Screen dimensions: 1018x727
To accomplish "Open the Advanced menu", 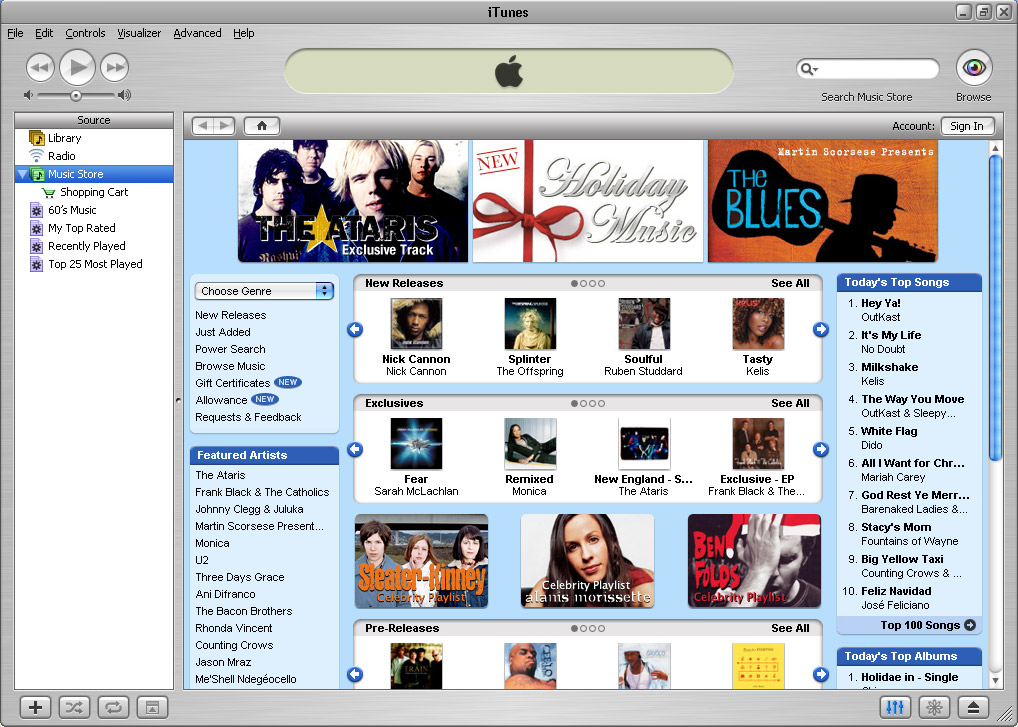I will pos(197,33).
